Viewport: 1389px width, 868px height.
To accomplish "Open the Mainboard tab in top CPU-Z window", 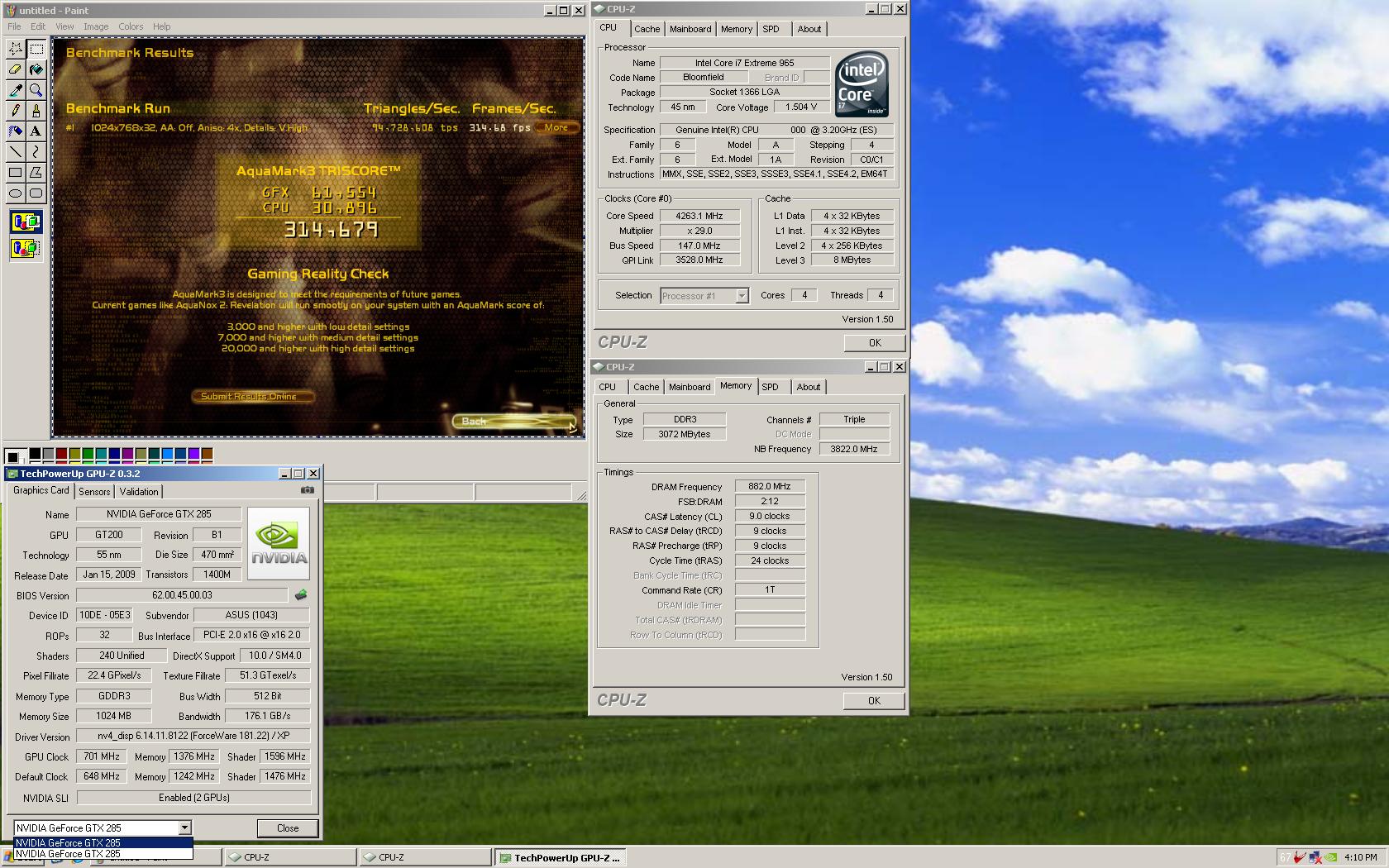I will [690, 29].
